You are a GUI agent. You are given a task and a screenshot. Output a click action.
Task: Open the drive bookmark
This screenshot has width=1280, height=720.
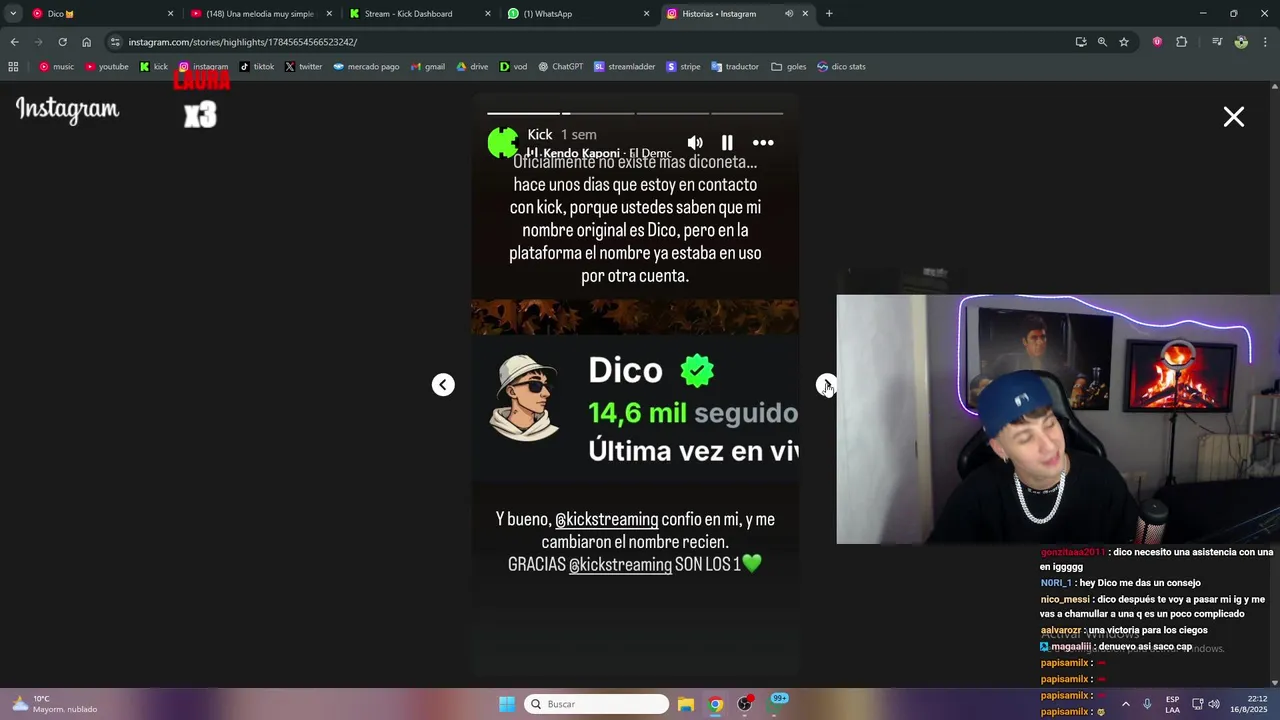click(x=473, y=67)
